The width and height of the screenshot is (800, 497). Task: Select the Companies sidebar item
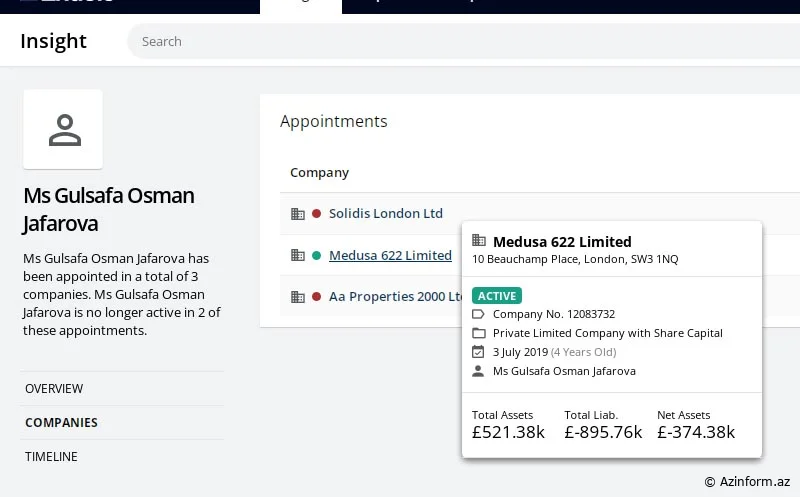point(61,422)
